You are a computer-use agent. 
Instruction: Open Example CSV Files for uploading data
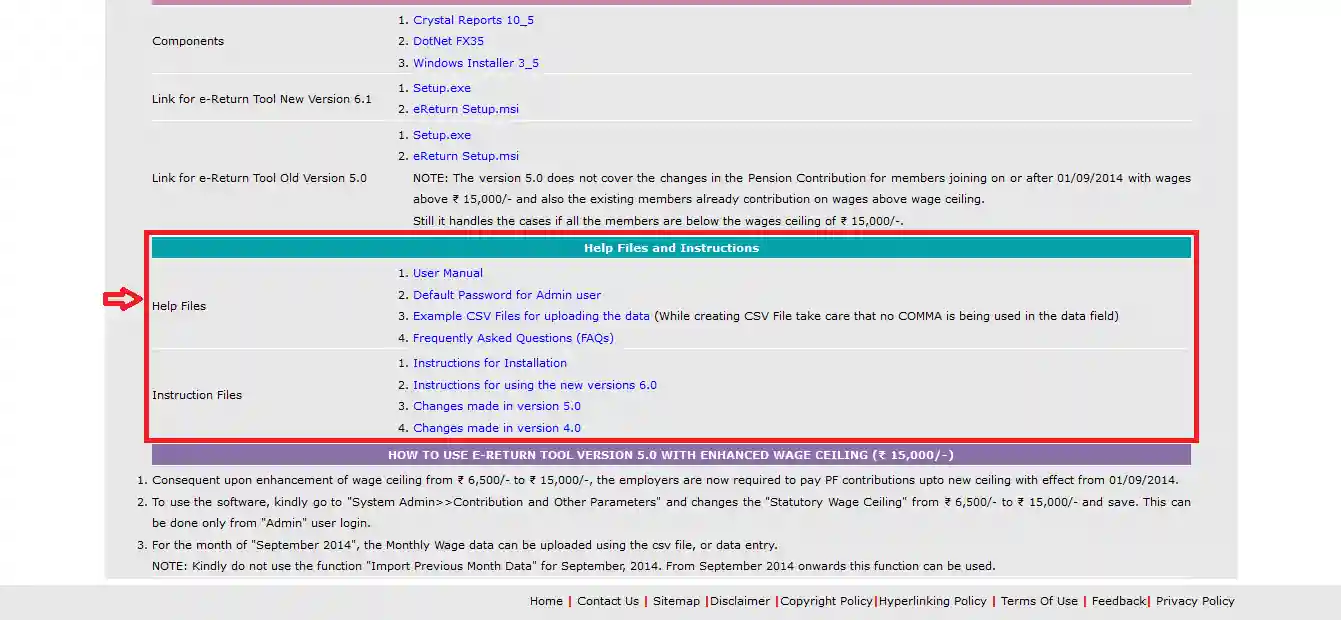pyautogui.click(x=531, y=316)
